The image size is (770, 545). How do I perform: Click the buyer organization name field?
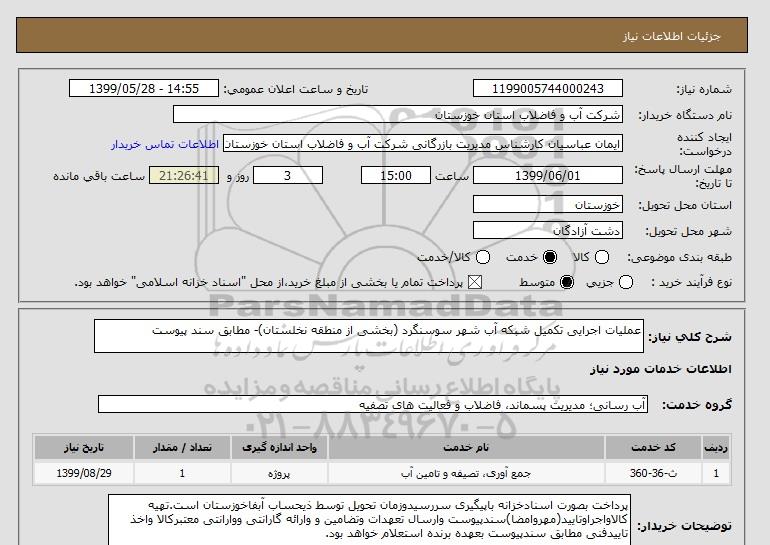[x=398, y=115]
